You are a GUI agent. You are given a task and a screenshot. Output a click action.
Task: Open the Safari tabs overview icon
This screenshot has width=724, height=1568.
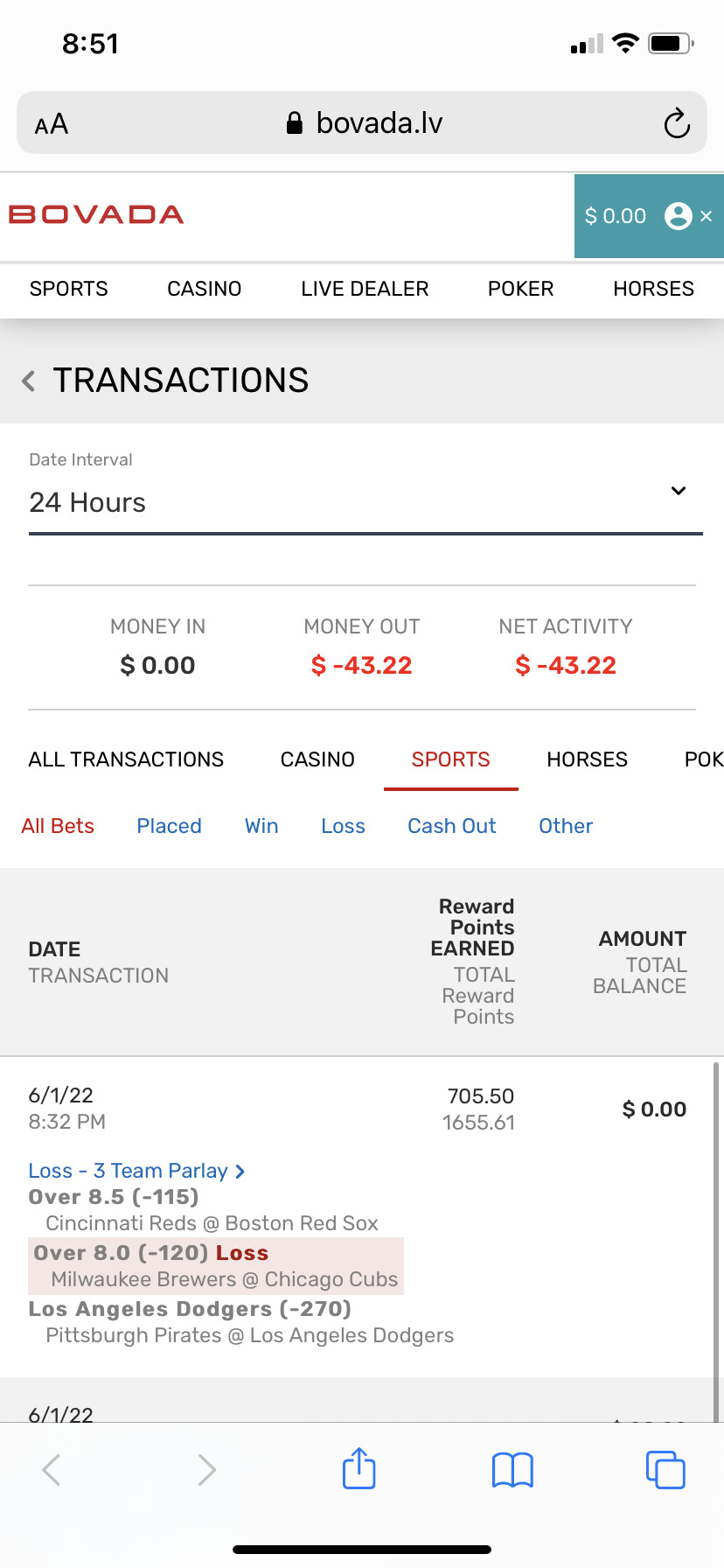(665, 1469)
